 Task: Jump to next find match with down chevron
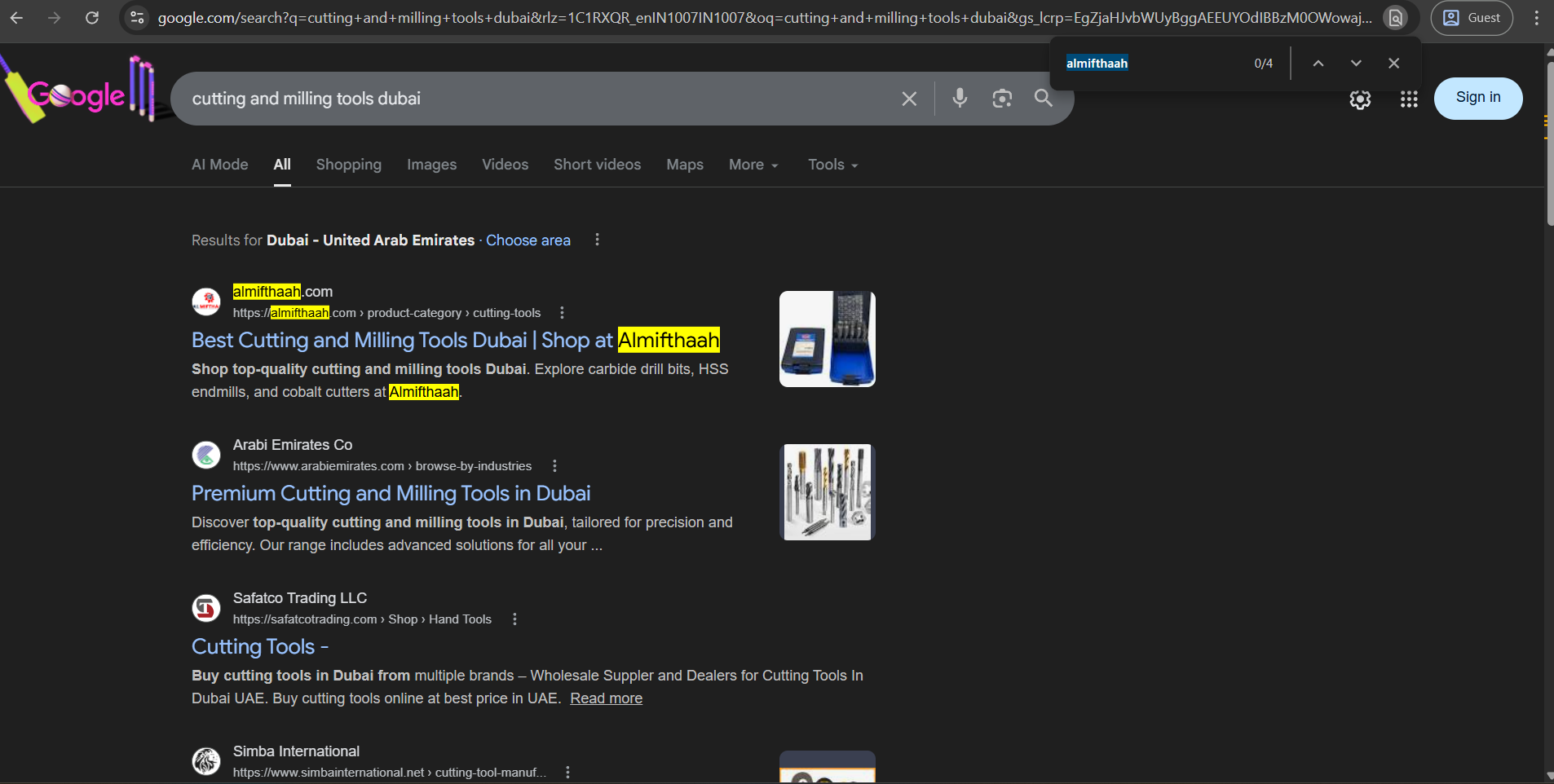coord(1354,62)
